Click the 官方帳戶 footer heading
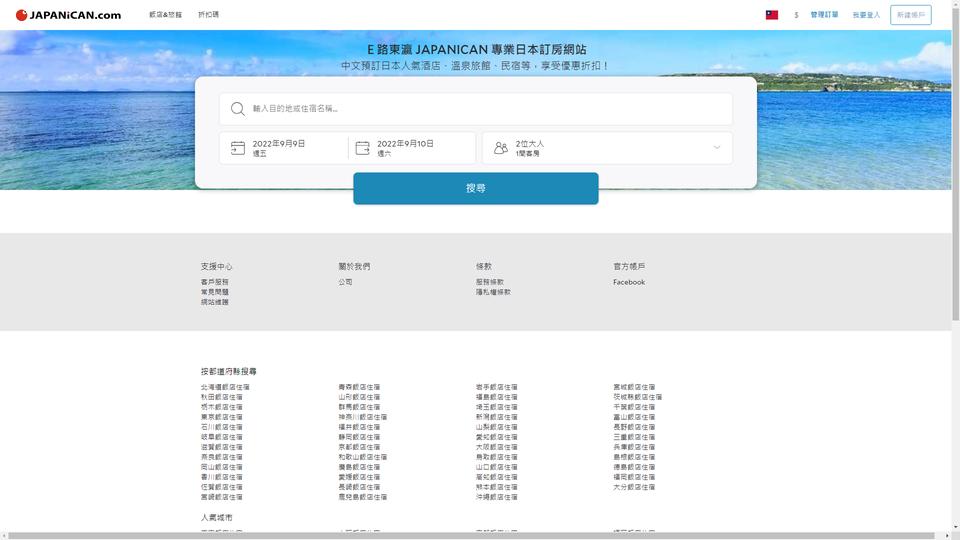 629,266
